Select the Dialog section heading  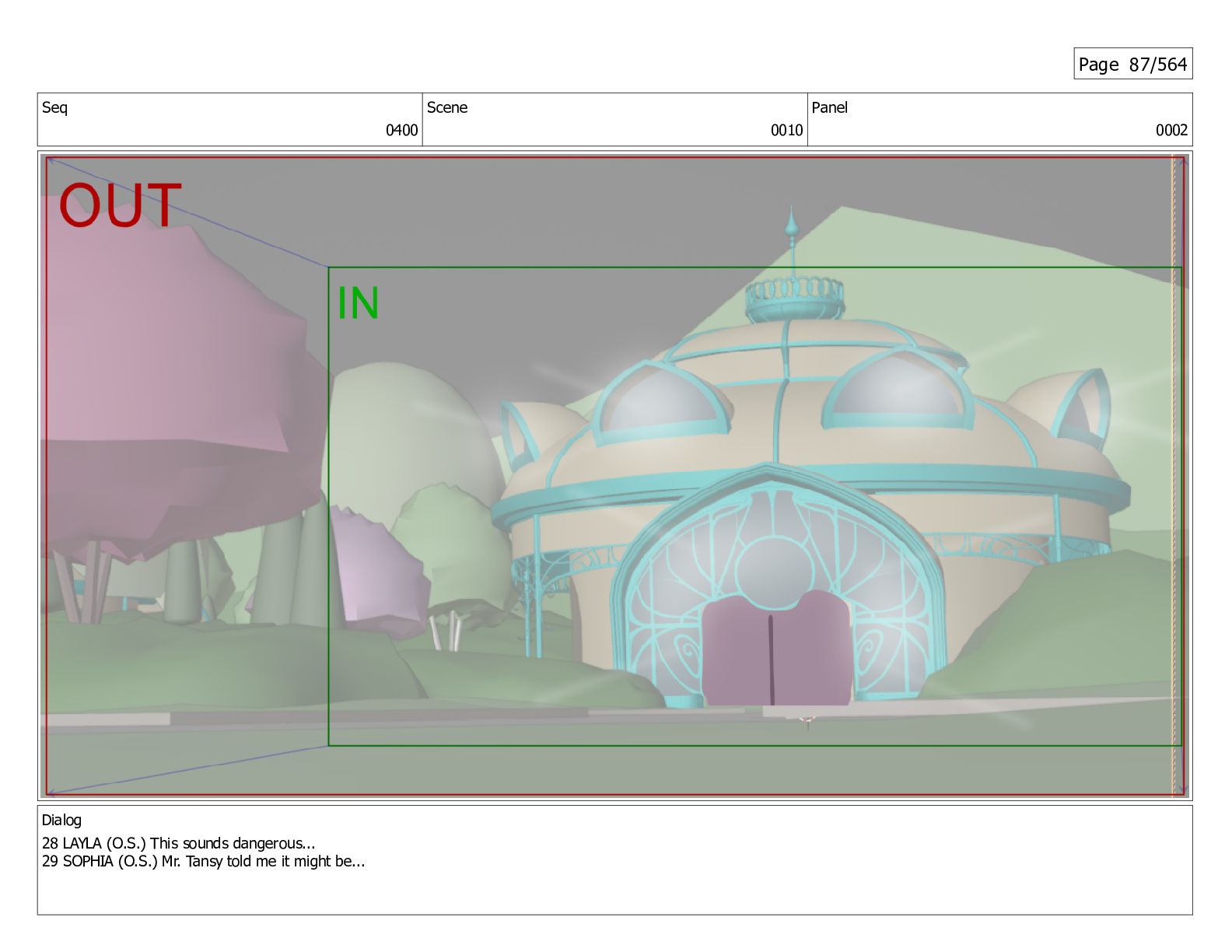point(61,820)
